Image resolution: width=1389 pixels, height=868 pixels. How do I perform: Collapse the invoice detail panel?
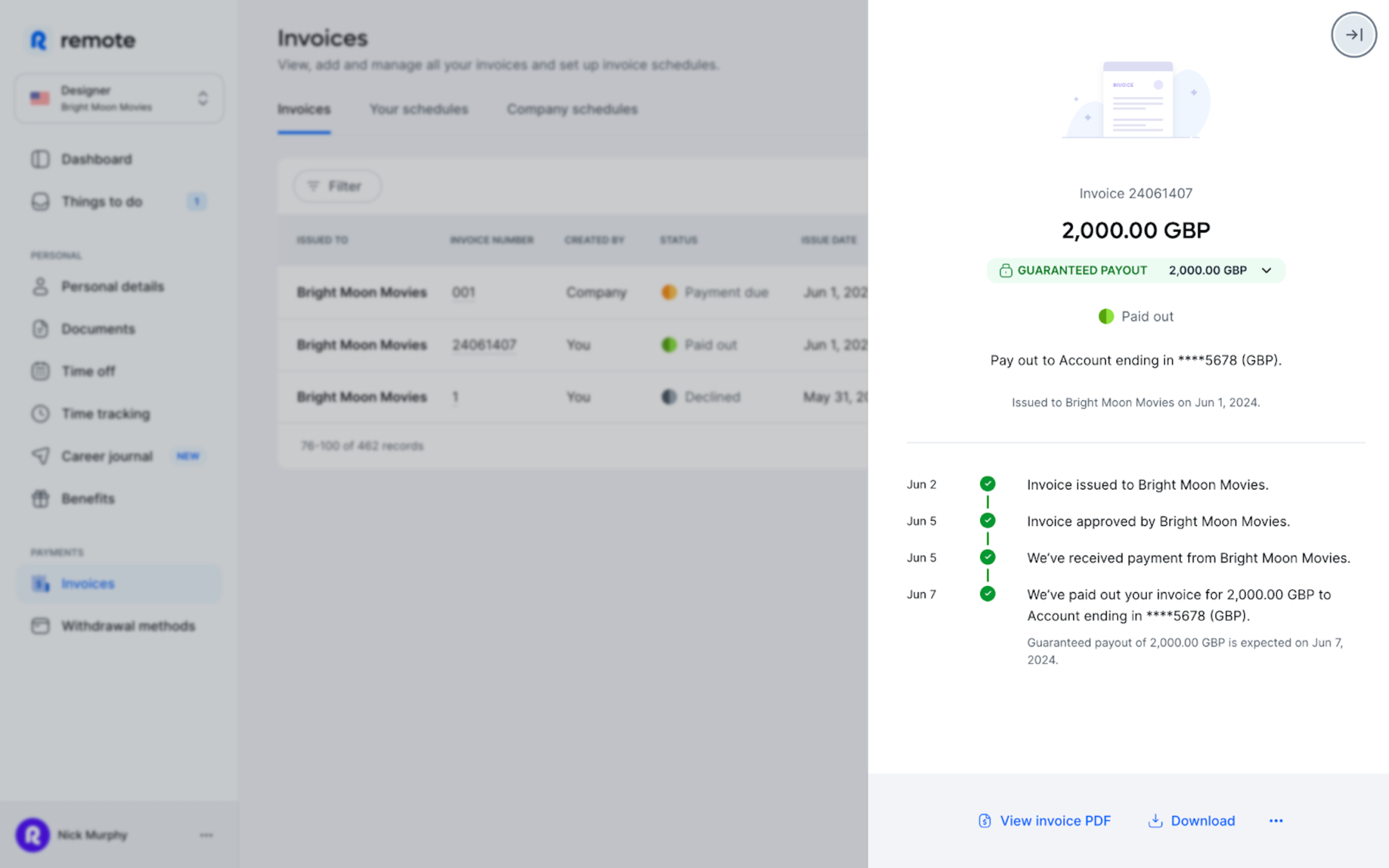pyautogui.click(x=1354, y=34)
